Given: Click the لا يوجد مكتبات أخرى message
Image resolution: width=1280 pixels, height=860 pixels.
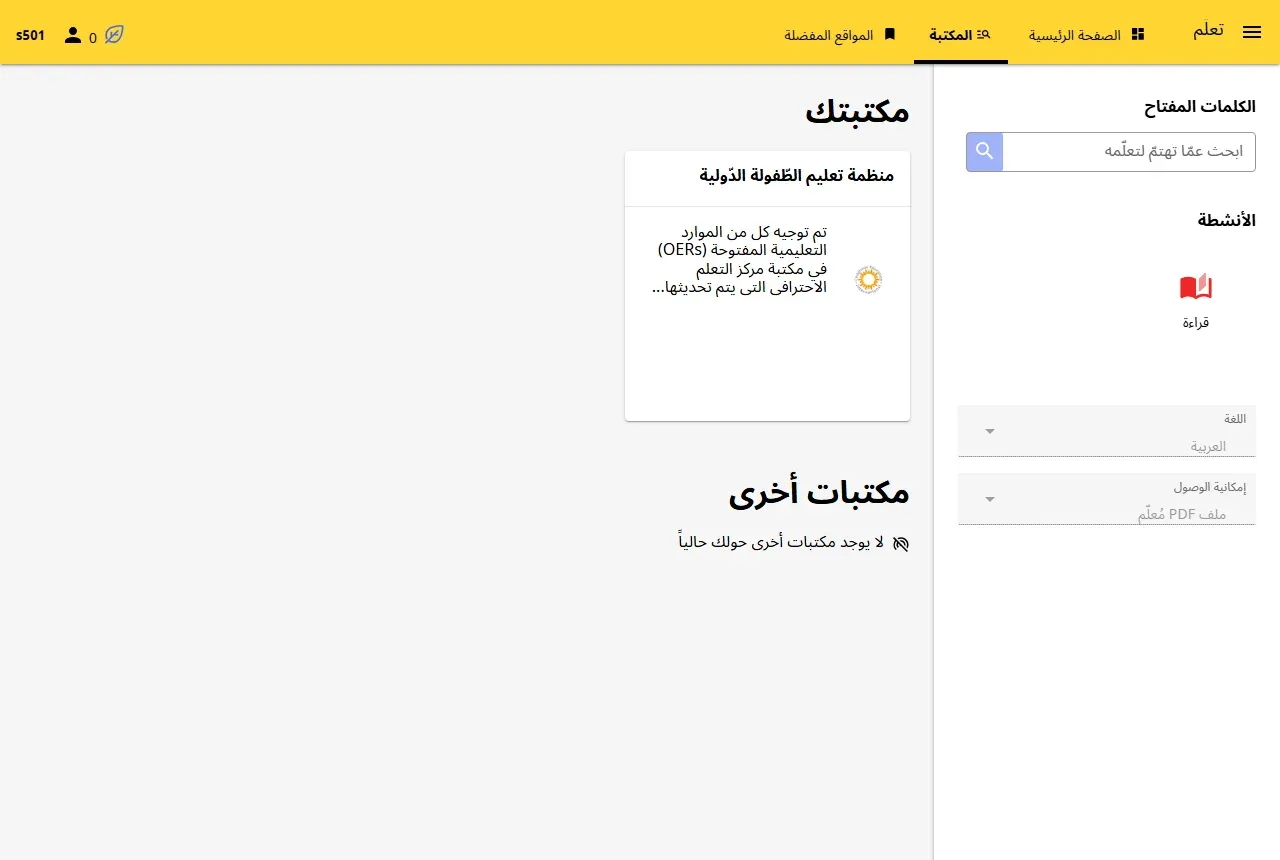Looking at the screenshot, I should [x=781, y=543].
